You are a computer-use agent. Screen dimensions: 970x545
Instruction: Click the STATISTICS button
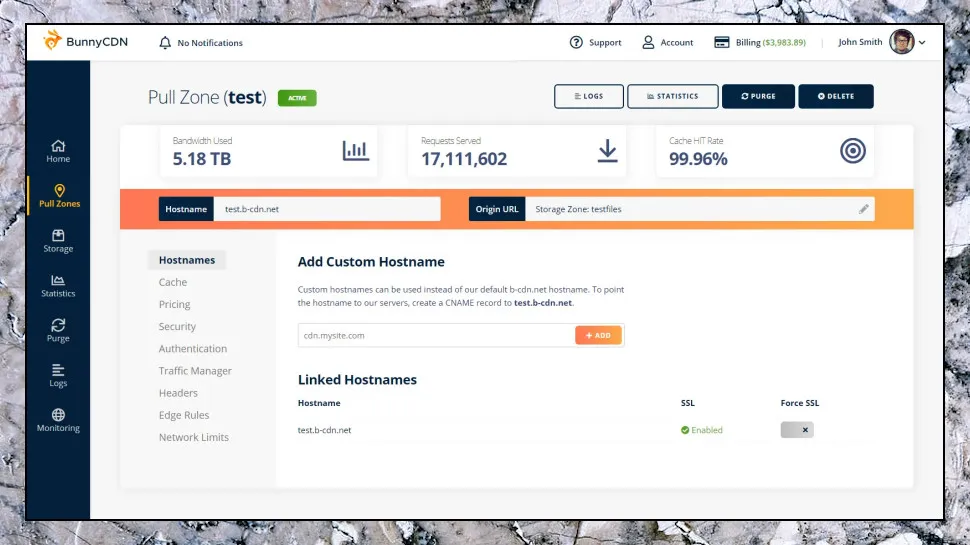tap(672, 97)
